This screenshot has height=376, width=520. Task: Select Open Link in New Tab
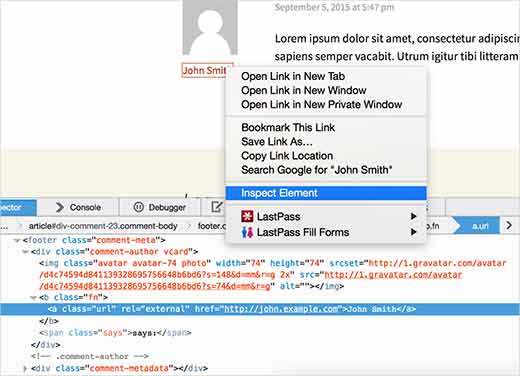tap(293, 76)
